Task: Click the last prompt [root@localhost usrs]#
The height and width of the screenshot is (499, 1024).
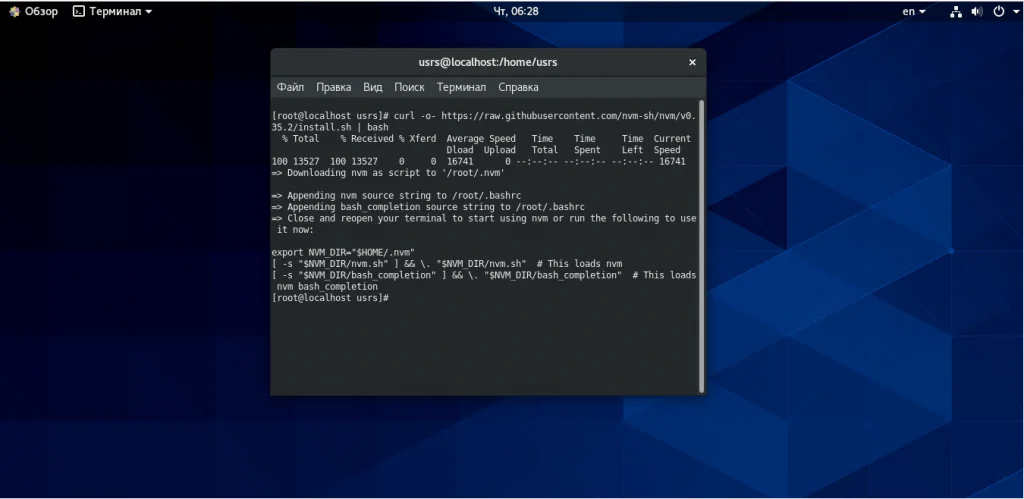Action: [x=330, y=298]
